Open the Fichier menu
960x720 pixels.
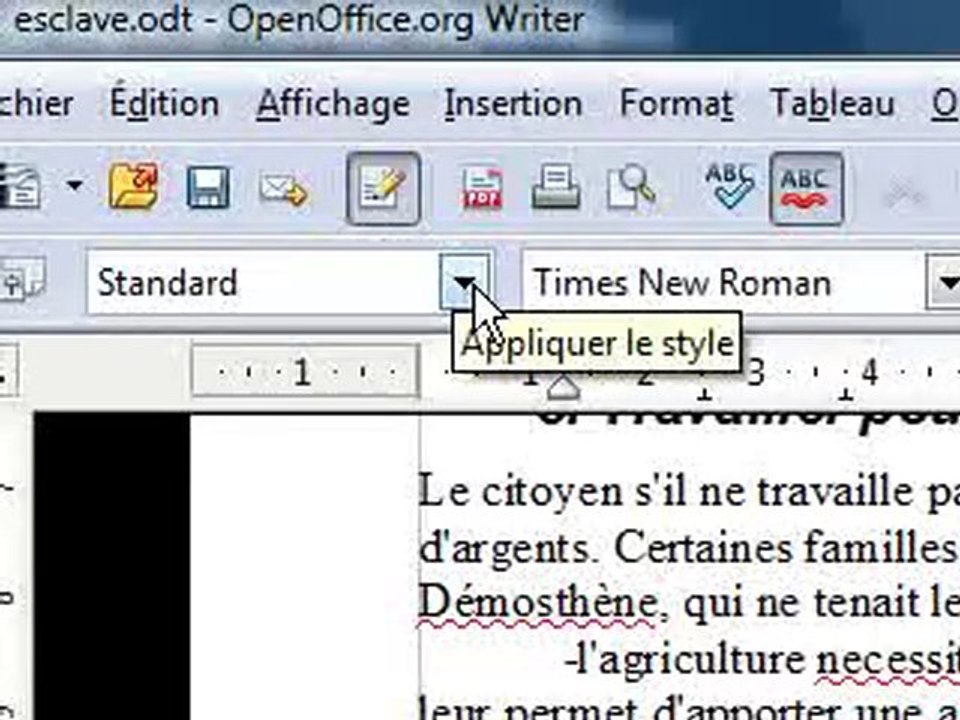tap(37, 103)
